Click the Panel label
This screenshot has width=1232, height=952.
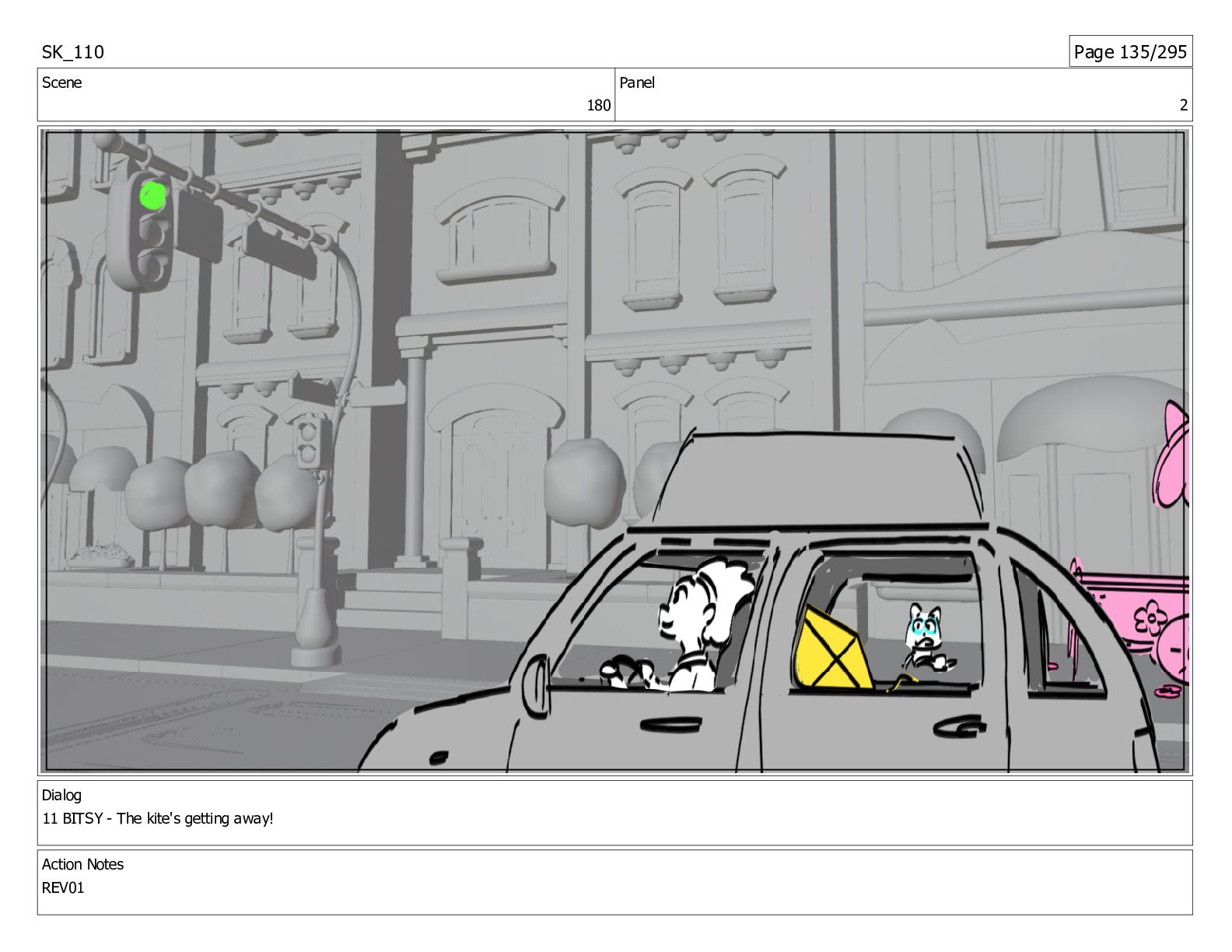tap(637, 82)
